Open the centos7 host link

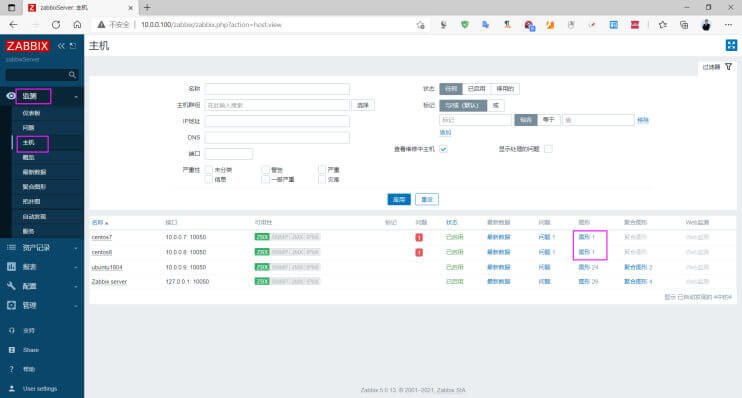(x=102, y=237)
